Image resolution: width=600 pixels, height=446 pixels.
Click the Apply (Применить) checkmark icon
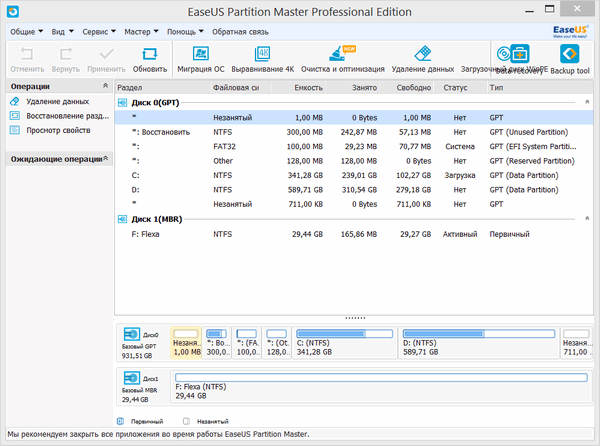coord(106,54)
